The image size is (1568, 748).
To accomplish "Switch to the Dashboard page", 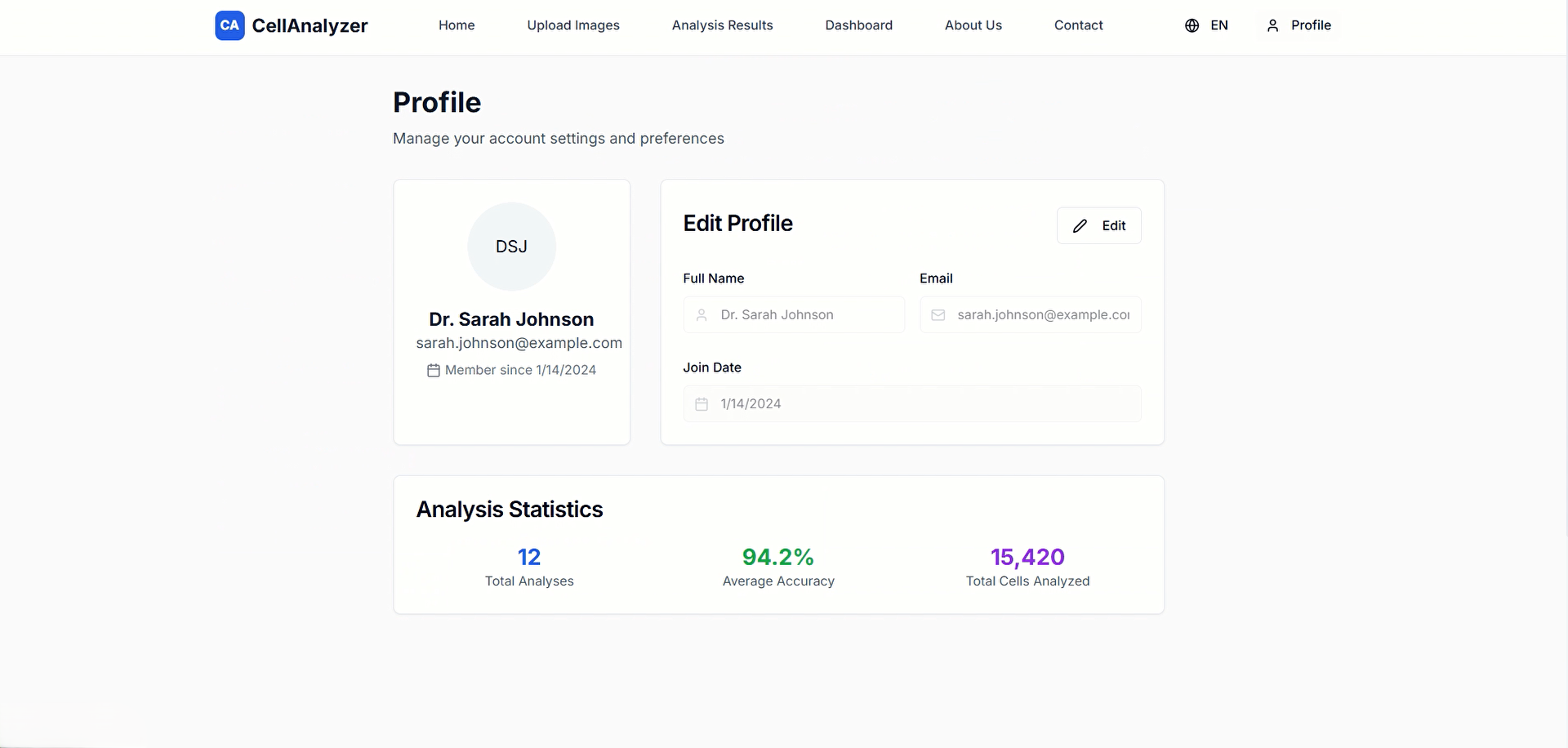I will coord(858,25).
